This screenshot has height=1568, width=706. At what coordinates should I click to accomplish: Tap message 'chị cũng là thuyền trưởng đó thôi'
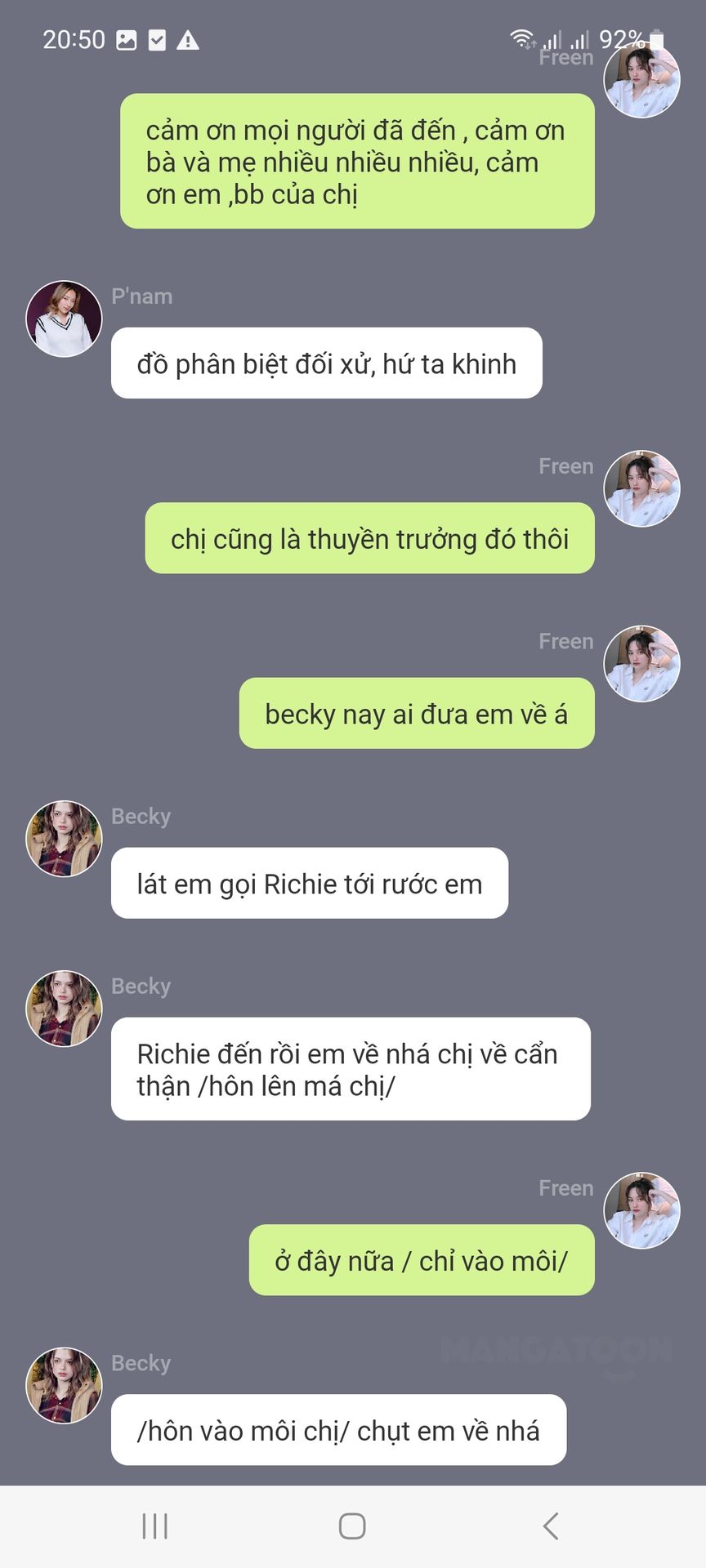(x=369, y=538)
